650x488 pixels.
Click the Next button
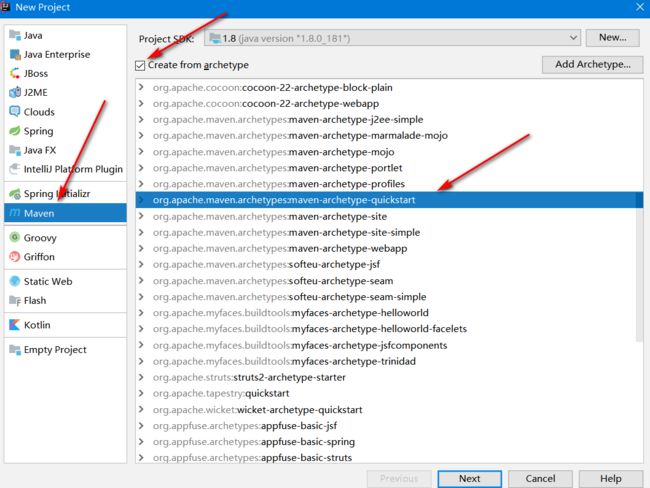(469, 478)
